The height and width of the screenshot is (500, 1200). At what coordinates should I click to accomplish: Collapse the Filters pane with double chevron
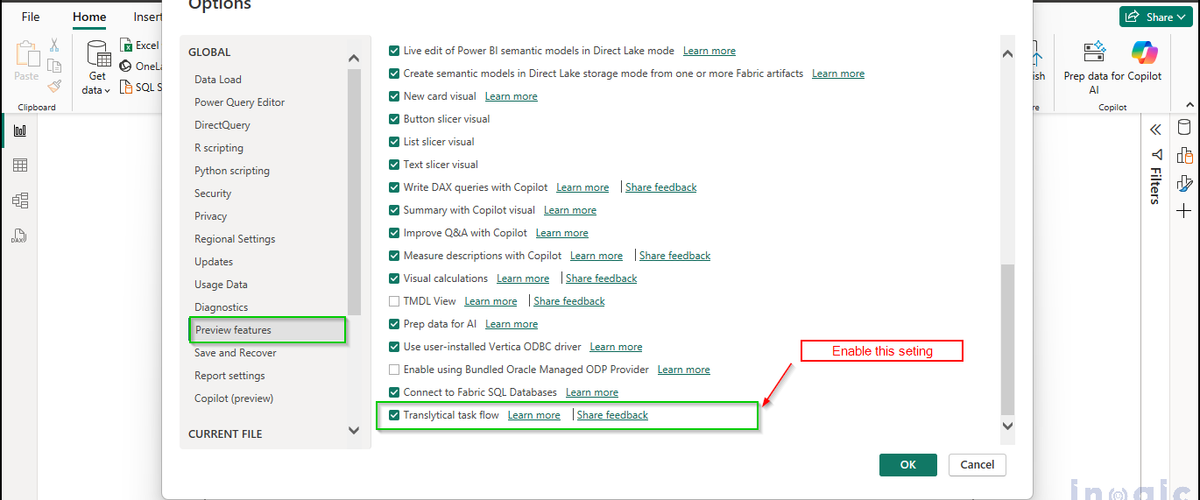(1156, 130)
